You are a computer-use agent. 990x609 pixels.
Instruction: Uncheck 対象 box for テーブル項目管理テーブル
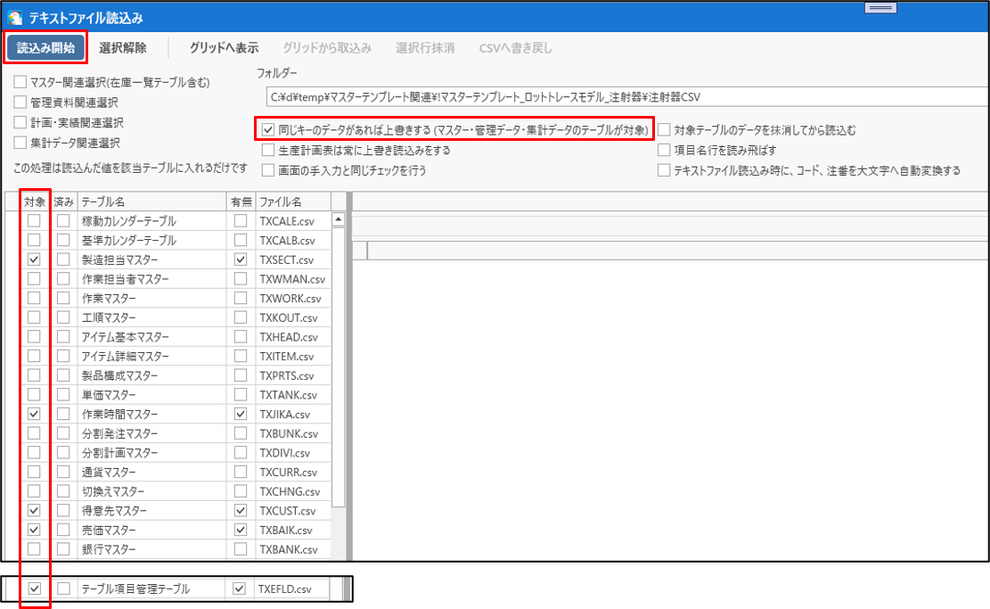(x=34, y=589)
